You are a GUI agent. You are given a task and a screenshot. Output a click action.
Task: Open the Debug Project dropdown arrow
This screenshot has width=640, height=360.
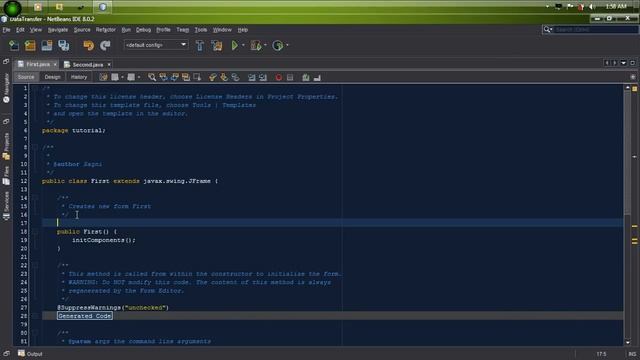[265, 45]
